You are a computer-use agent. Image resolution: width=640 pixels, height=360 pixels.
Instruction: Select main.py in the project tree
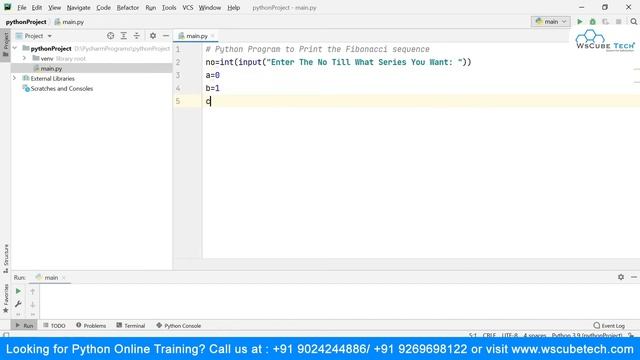tap(51, 69)
